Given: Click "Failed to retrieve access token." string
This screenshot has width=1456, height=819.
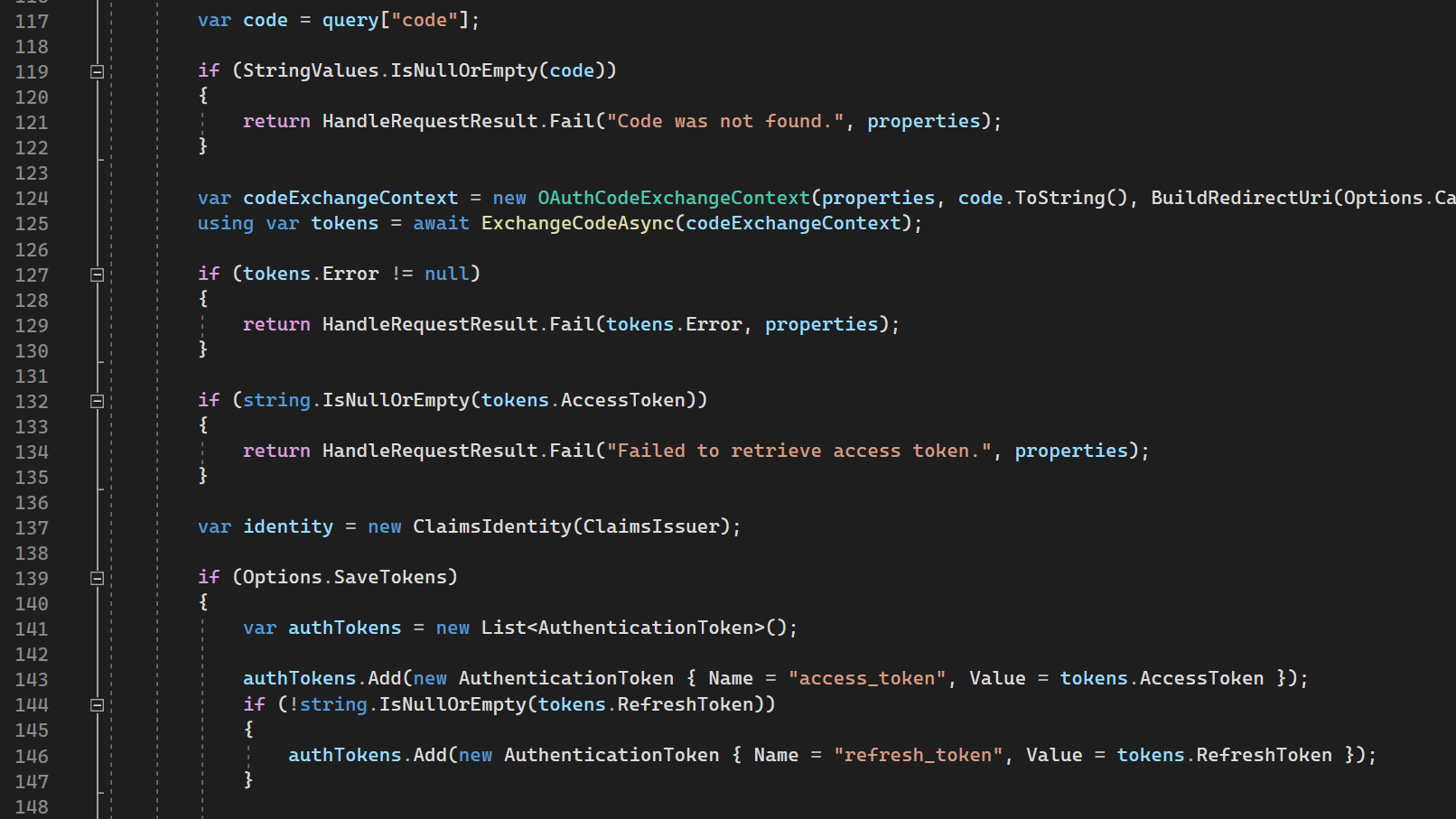Looking at the screenshot, I should (x=799, y=451).
